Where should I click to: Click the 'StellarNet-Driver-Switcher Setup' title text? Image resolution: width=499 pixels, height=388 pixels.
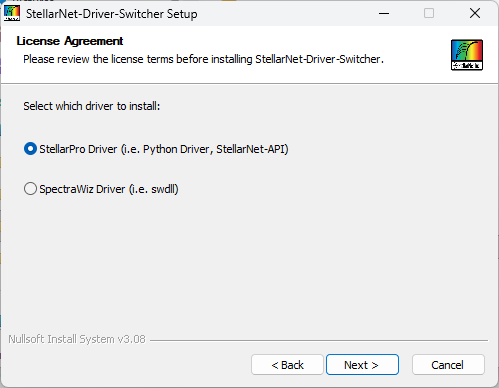tap(112, 14)
